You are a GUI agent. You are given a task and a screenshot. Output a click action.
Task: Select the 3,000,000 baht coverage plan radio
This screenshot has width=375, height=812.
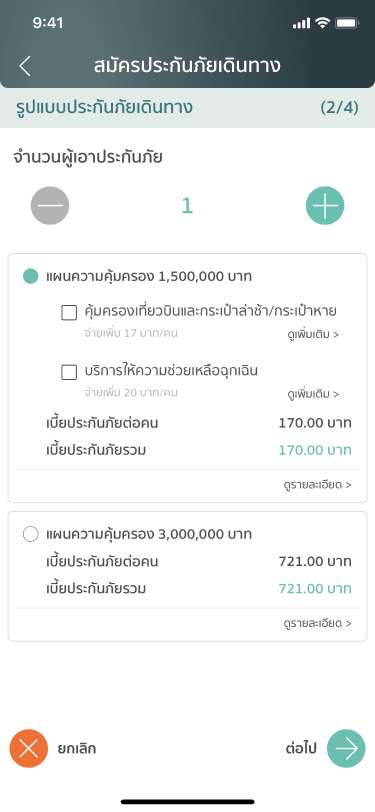coord(31,534)
